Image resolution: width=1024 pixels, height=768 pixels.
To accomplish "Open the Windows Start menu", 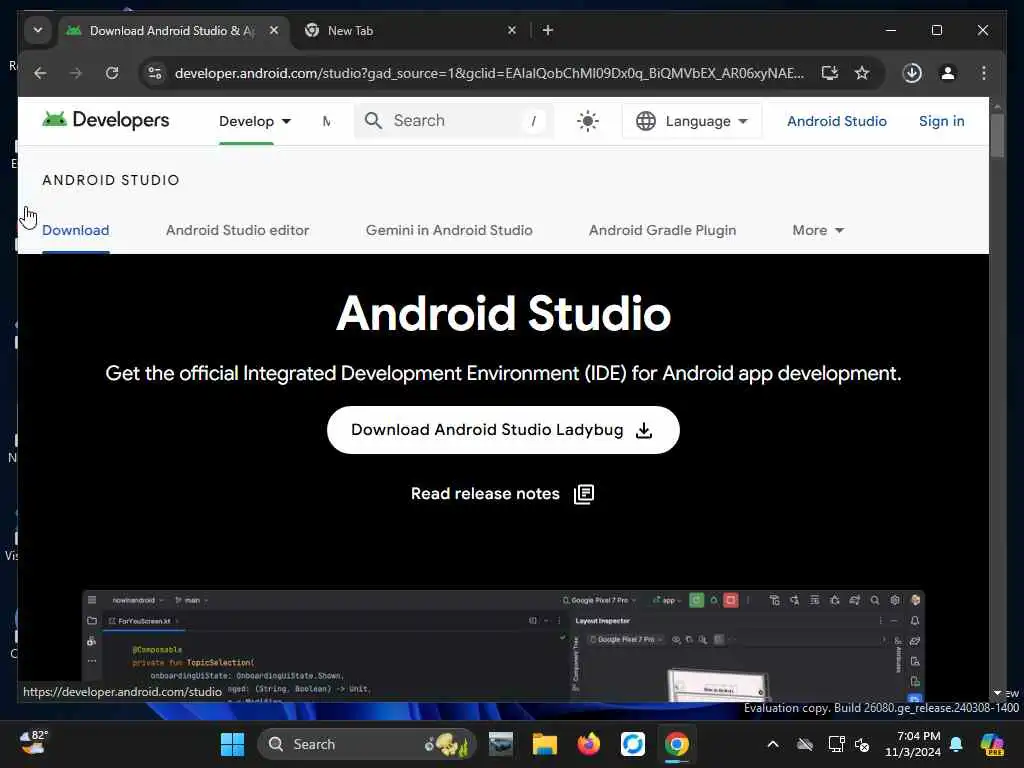I will pos(232,744).
